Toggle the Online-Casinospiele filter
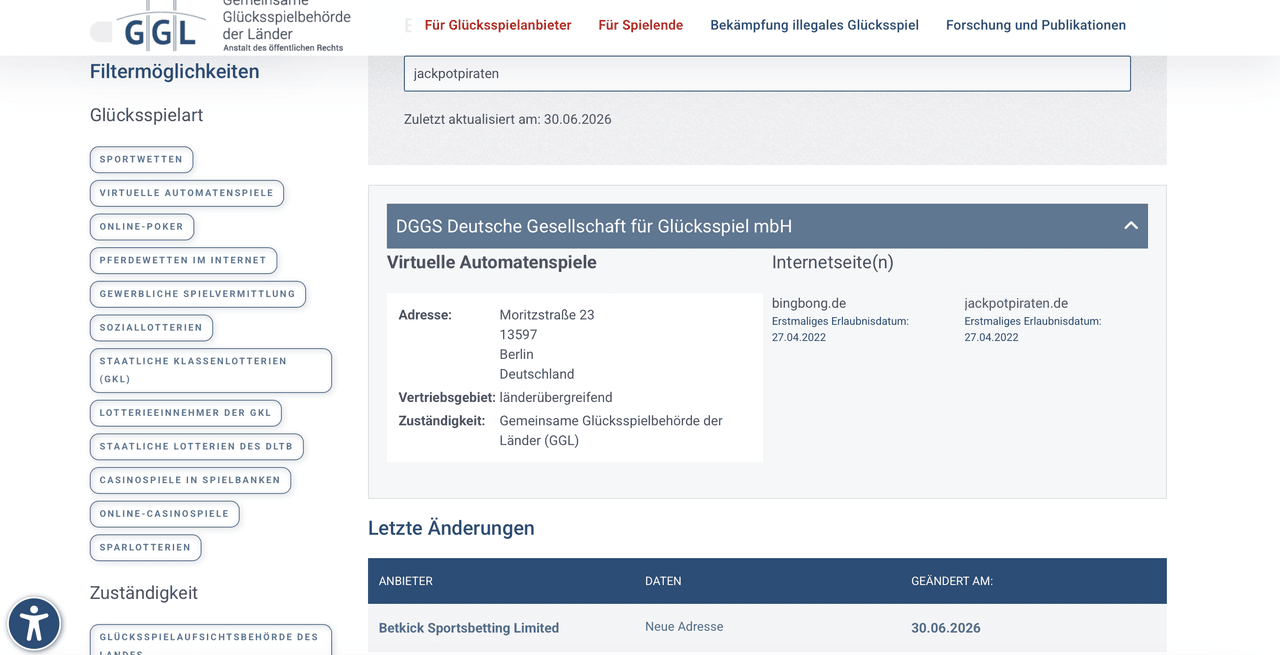The height and width of the screenshot is (655, 1280). [x=164, y=514]
